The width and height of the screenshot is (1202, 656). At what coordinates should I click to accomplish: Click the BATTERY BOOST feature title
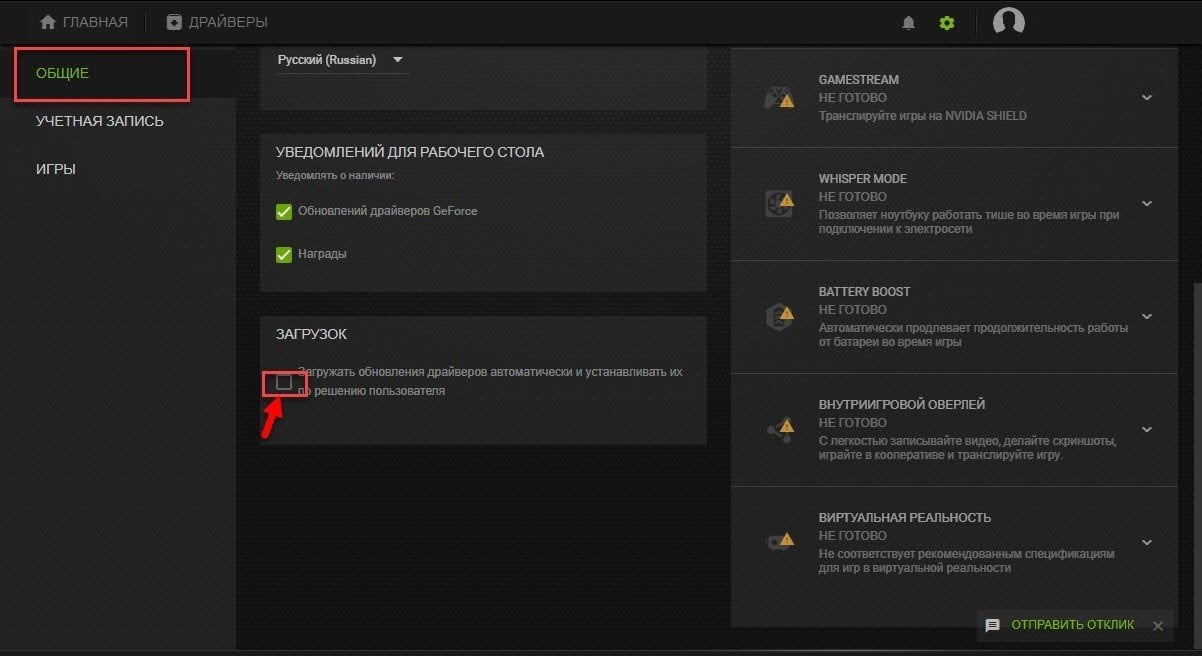click(864, 292)
